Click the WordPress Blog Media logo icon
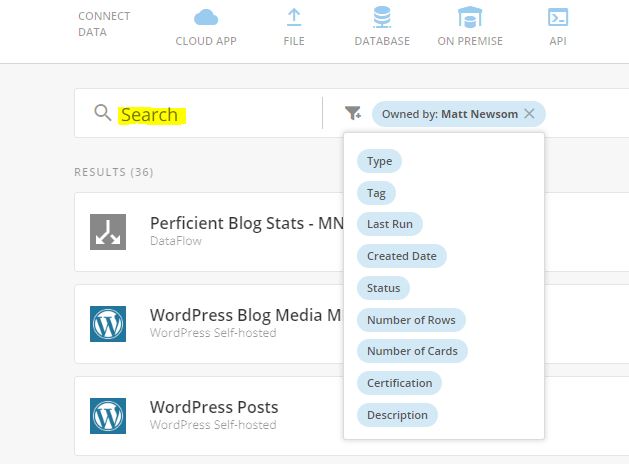The height and width of the screenshot is (464, 629). coord(108,324)
